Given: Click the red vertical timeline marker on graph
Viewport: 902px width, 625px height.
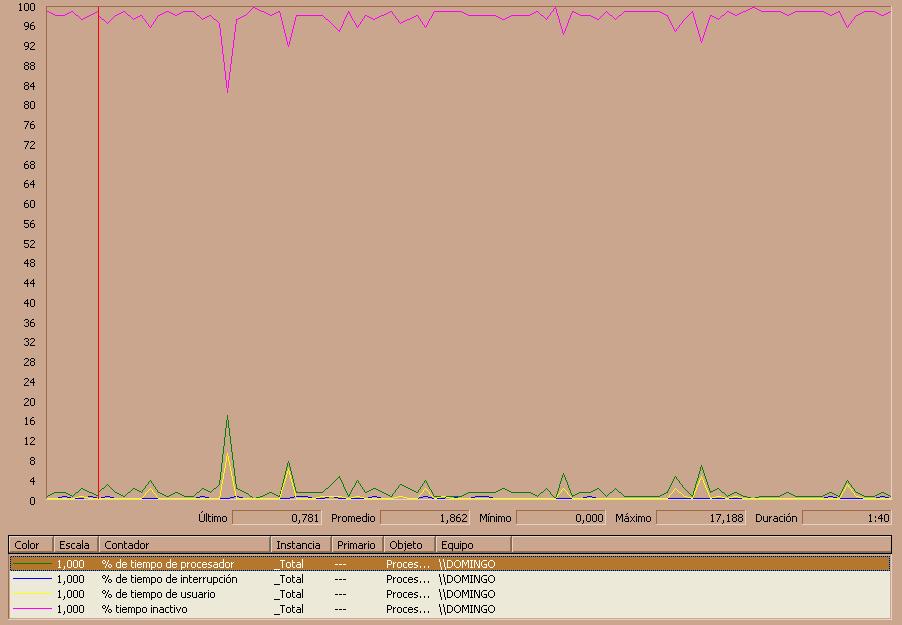Looking at the screenshot, I should coord(98,253).
